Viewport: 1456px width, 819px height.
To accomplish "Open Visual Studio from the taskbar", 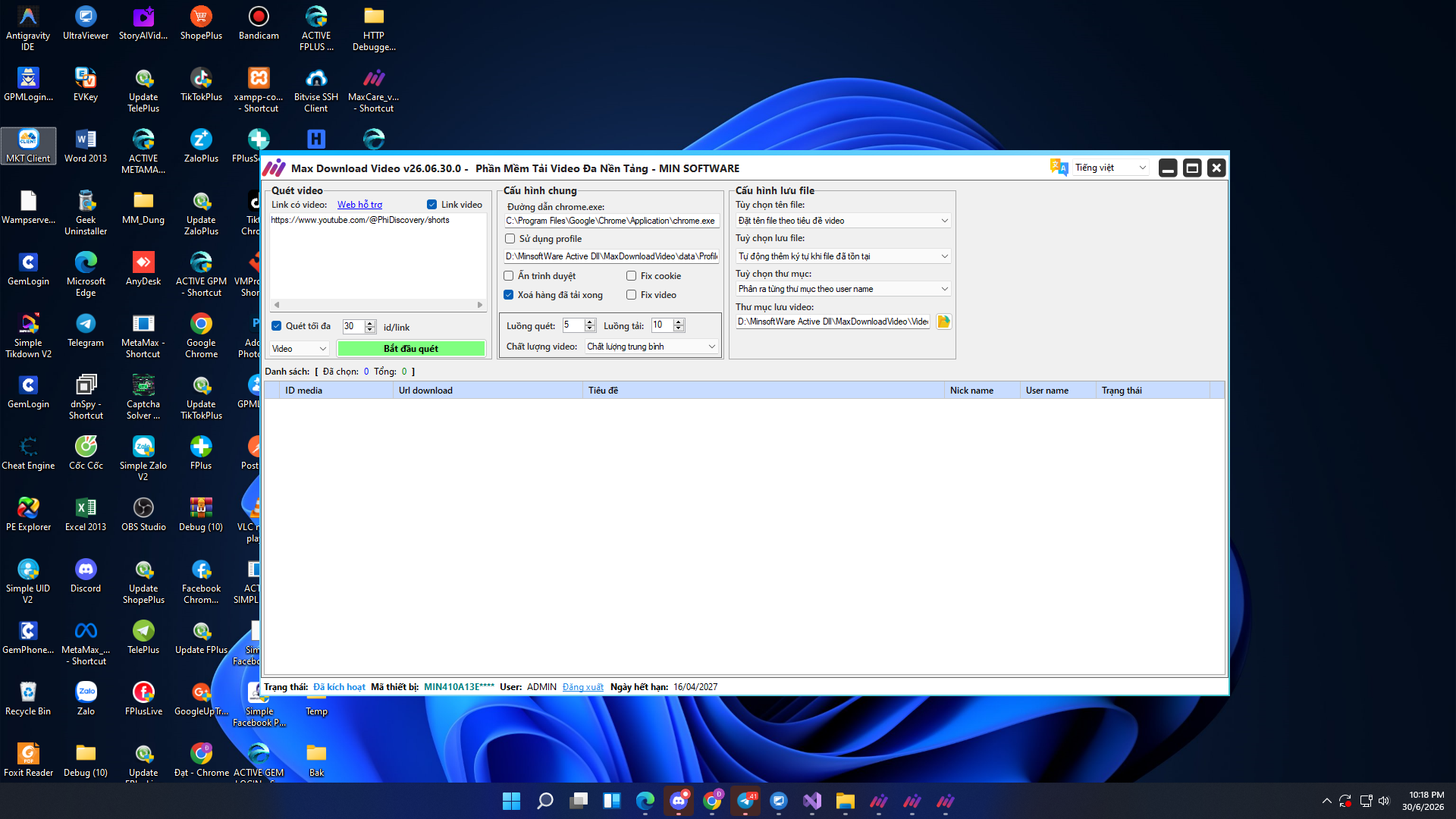I will (x=812, y=801).
